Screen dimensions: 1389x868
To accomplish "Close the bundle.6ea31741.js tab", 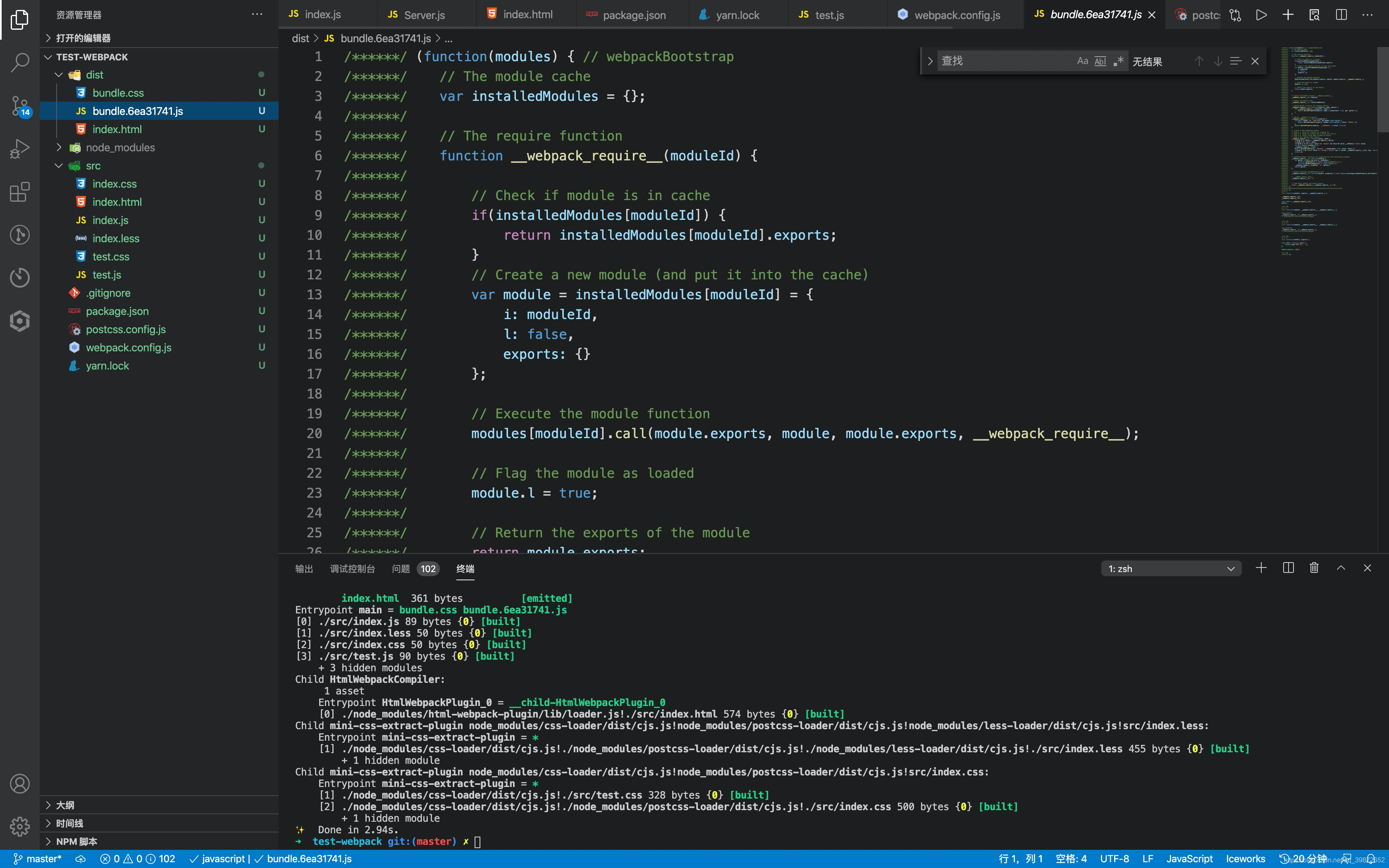I will tap(1151, 15).
